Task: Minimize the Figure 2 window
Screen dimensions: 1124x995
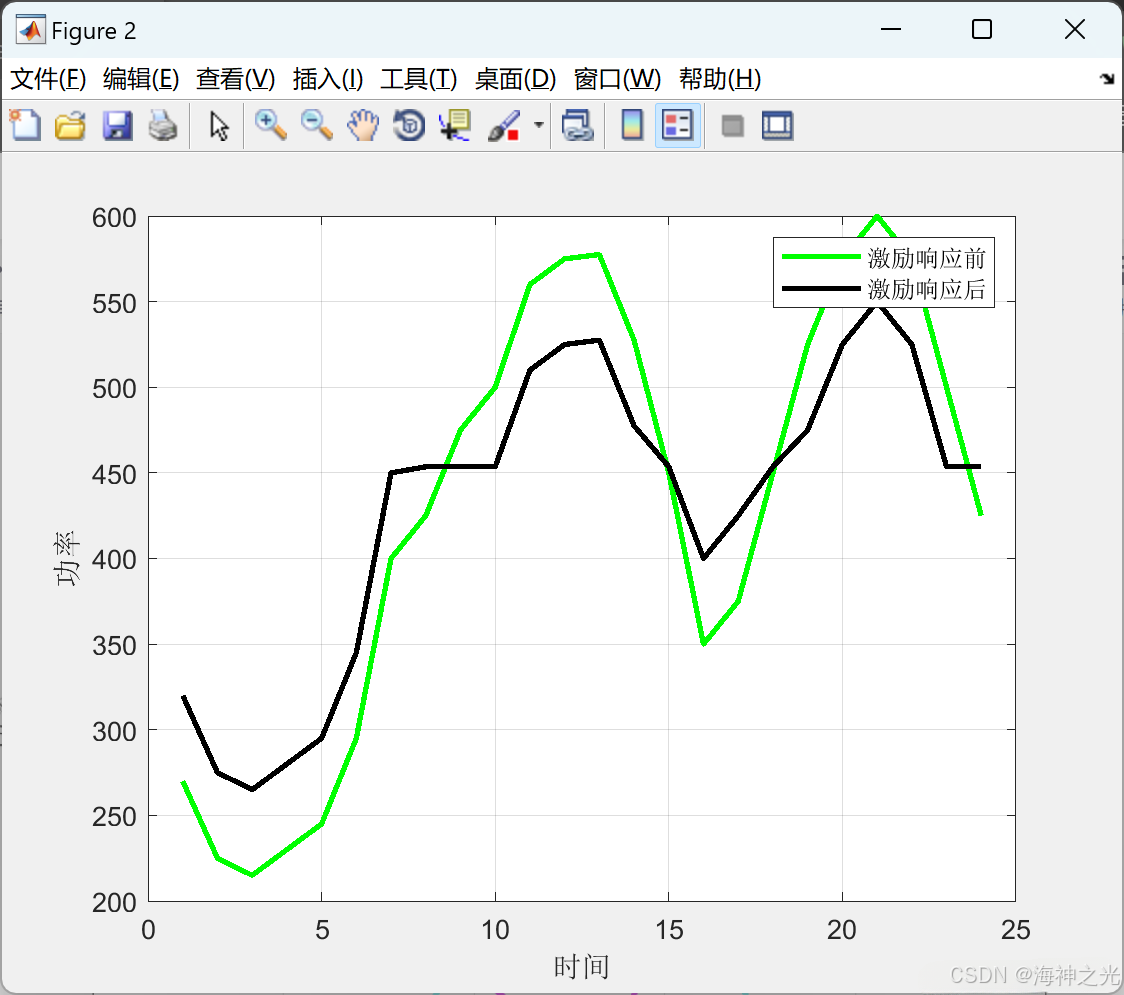Action: coord(890,29)
